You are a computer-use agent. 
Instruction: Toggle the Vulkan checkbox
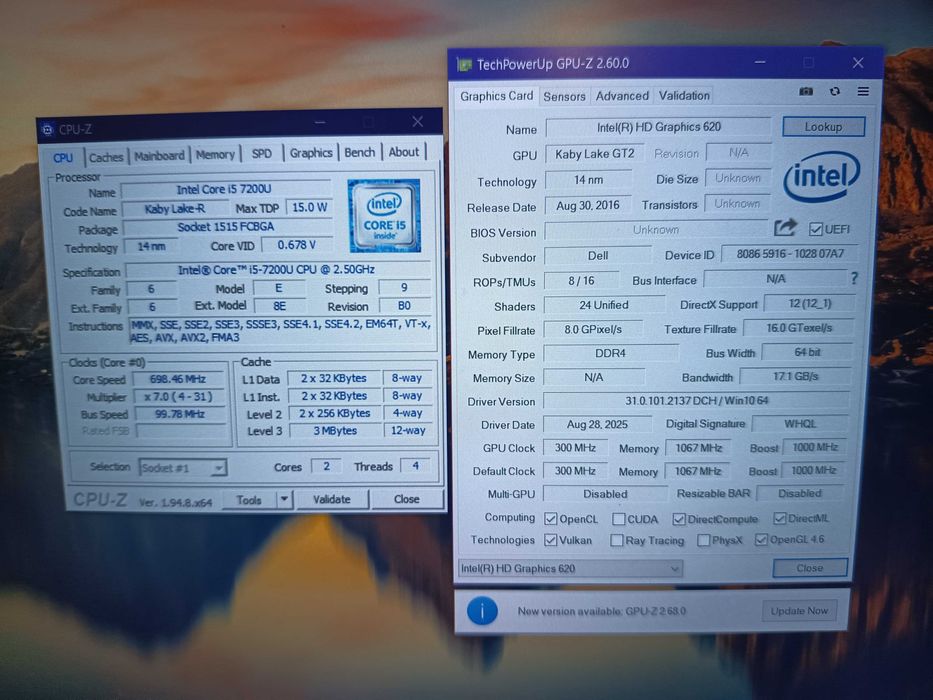pyautogui.click(x=551, y=540)
